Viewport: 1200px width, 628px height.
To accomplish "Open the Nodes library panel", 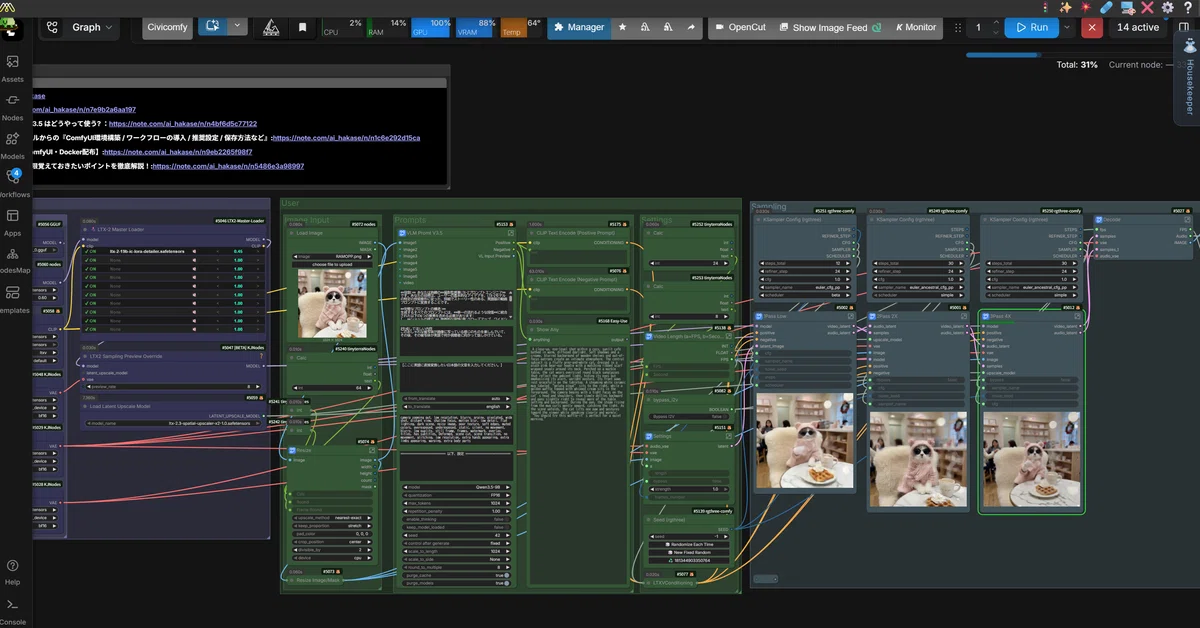I will coord(13,106).
